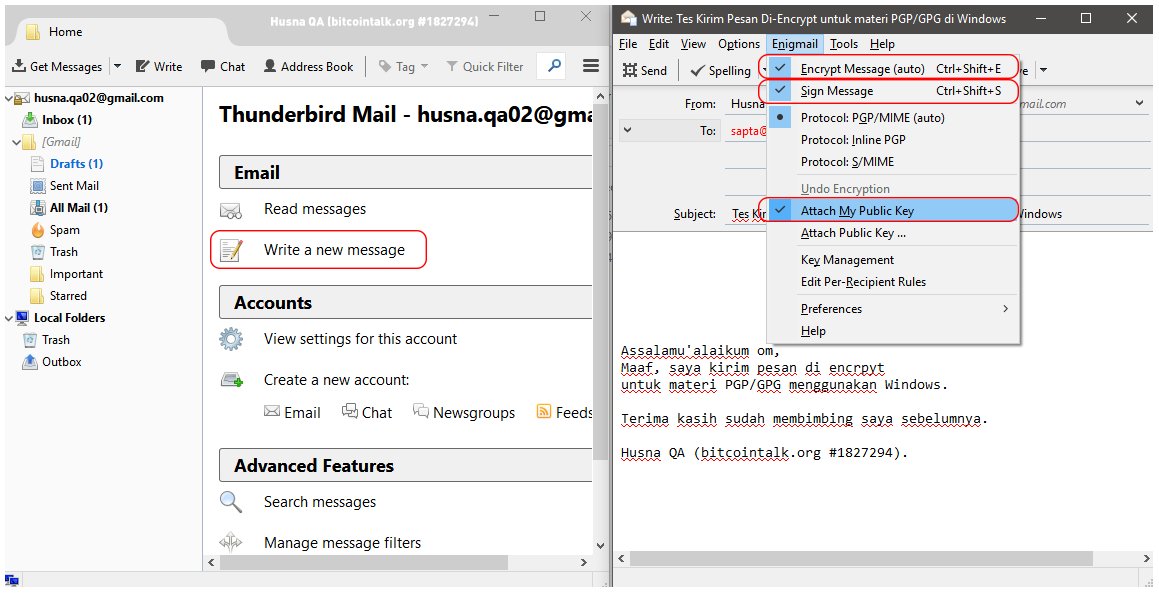Viewport: 1159px width, 593px height.
Task: Choose Edit Per-Recipient Rules menu entry
Action: (x=894, y=282)
